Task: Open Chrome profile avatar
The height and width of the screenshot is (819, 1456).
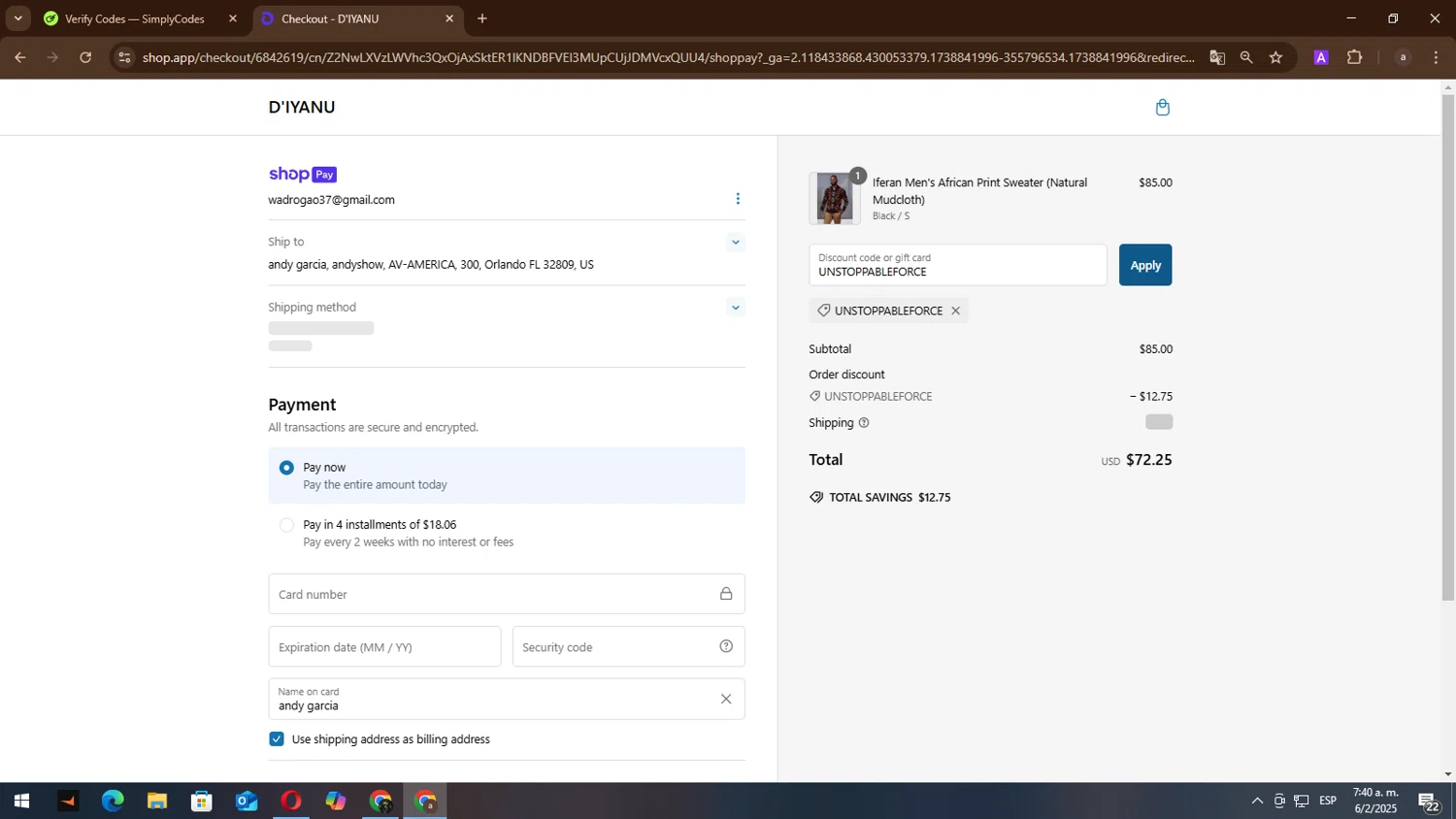Action: 1403,57
